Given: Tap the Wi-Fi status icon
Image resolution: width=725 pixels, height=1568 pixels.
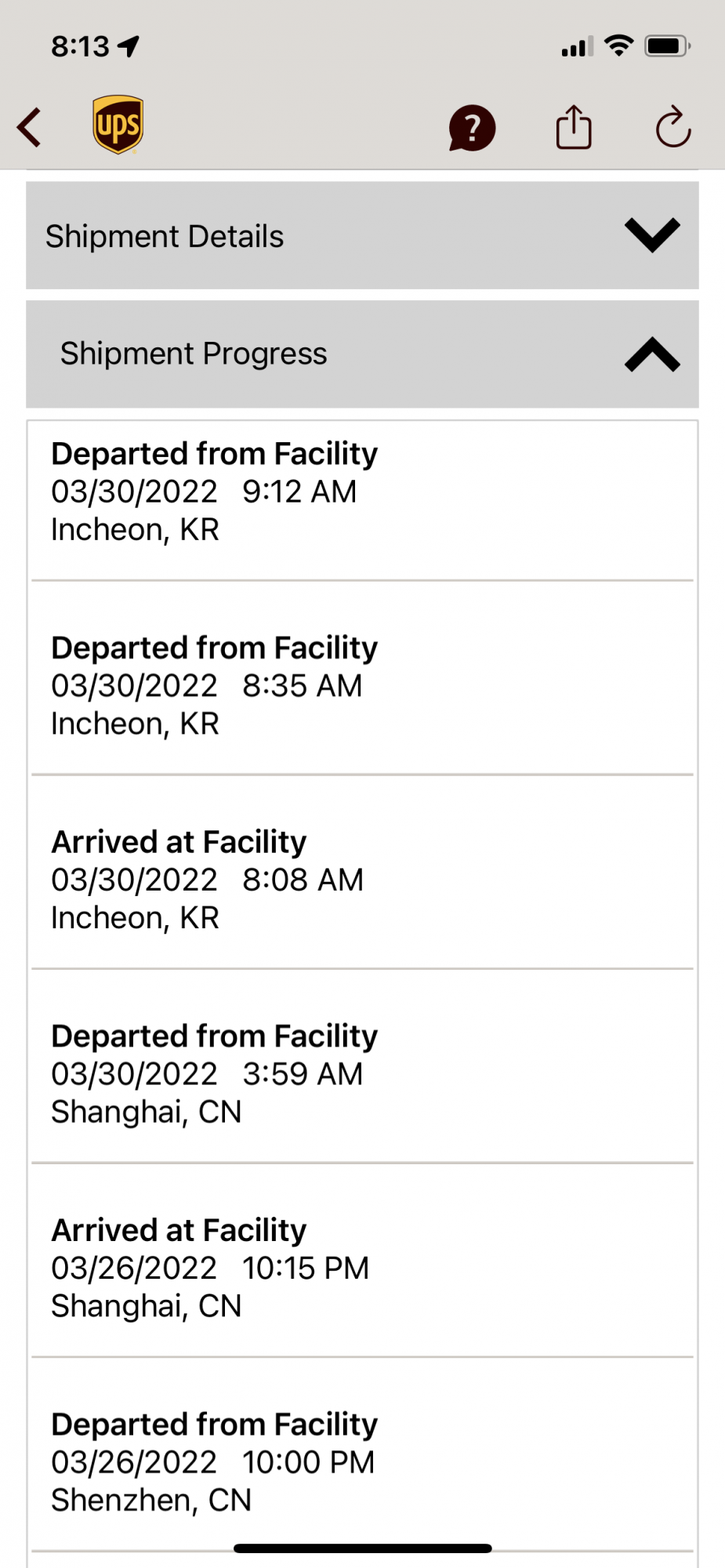Looking at the screenshot, I should [x=619, y=46].
